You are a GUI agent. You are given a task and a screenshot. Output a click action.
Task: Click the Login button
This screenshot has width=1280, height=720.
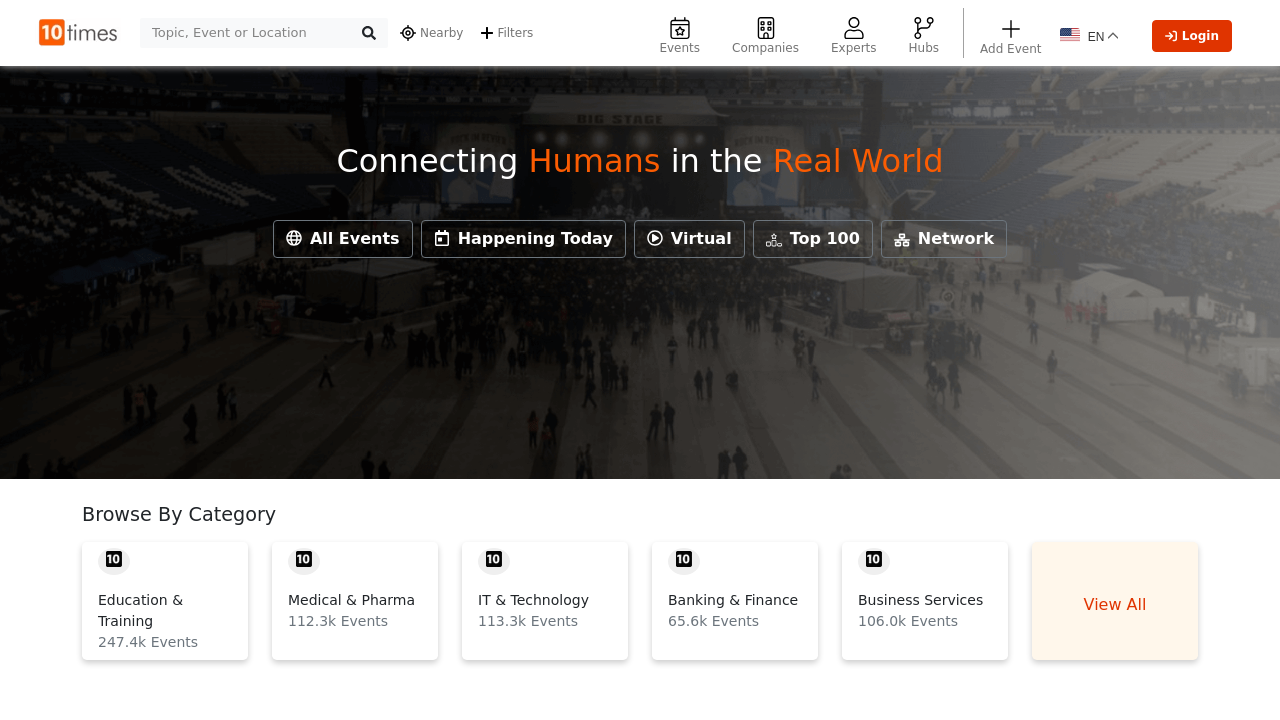pos(1192,36)
